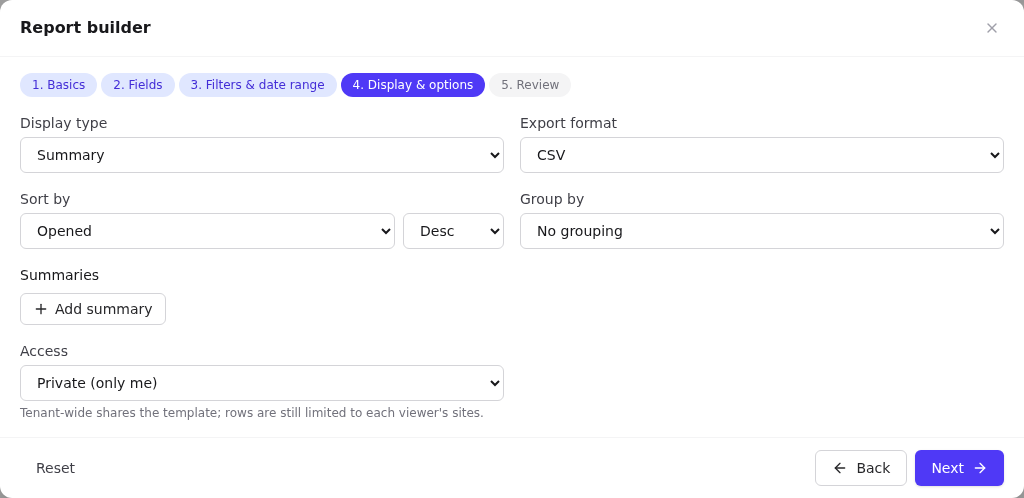Open the 3. Filters & date range step
Image resolution: width=1024 pixels, height=498 pixels.
click(257, 85)
